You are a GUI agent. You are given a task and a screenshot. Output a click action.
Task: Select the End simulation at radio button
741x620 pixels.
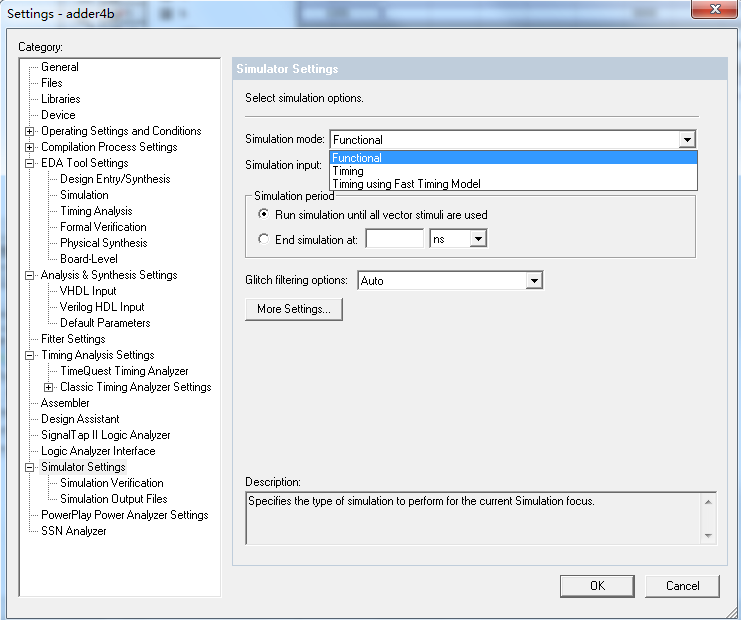264,239
